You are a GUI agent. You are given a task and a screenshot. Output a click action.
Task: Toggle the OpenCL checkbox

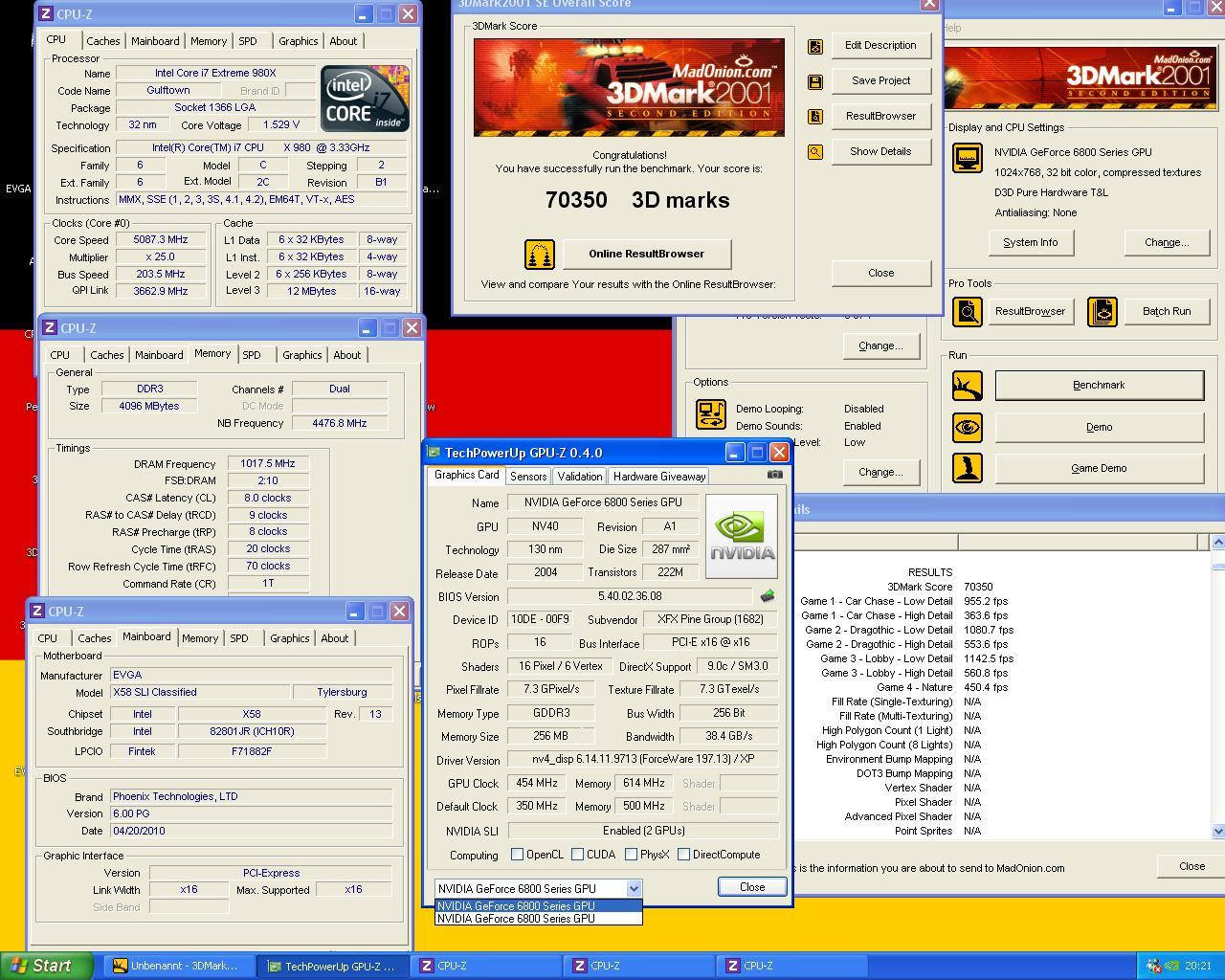[517, 855]
